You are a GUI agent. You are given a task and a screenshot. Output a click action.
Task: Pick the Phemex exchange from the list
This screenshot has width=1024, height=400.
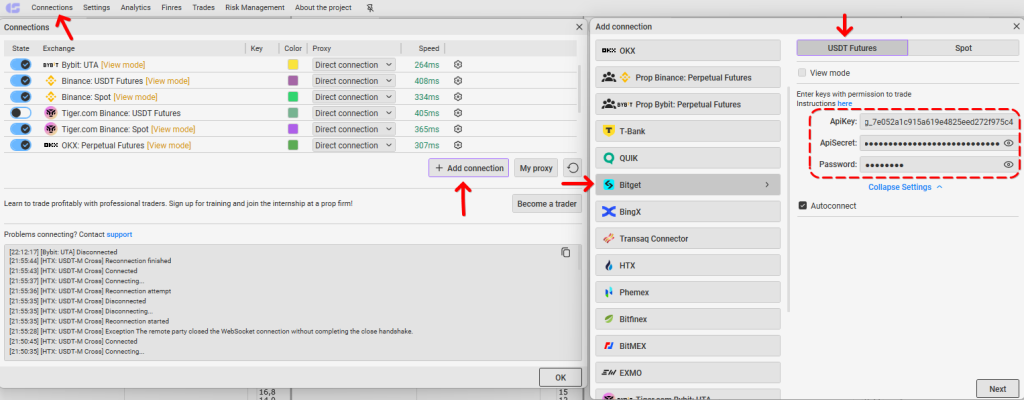688,292
